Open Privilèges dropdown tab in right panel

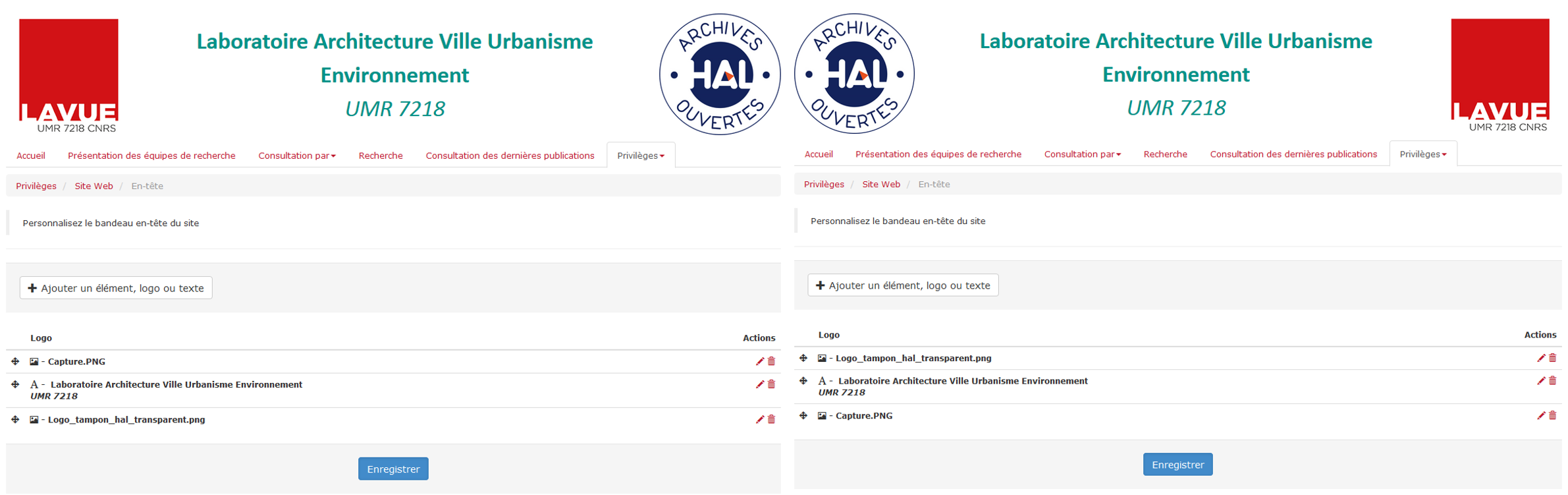(x=1423, y=154)
